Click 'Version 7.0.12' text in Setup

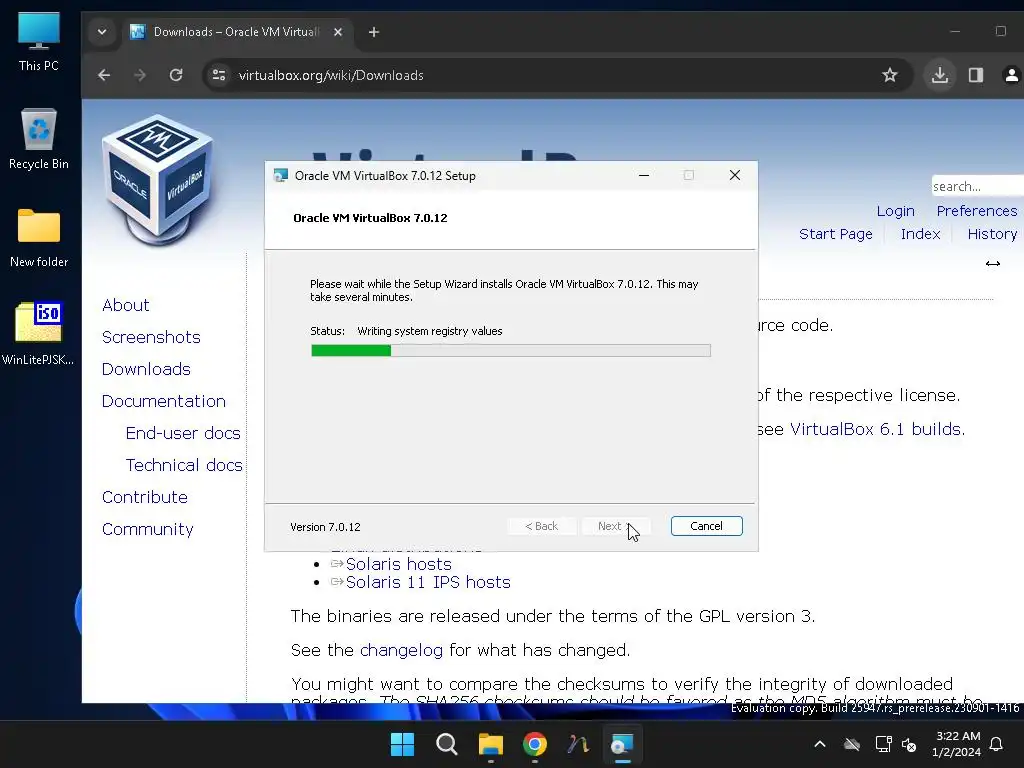[x=325, y=527]
